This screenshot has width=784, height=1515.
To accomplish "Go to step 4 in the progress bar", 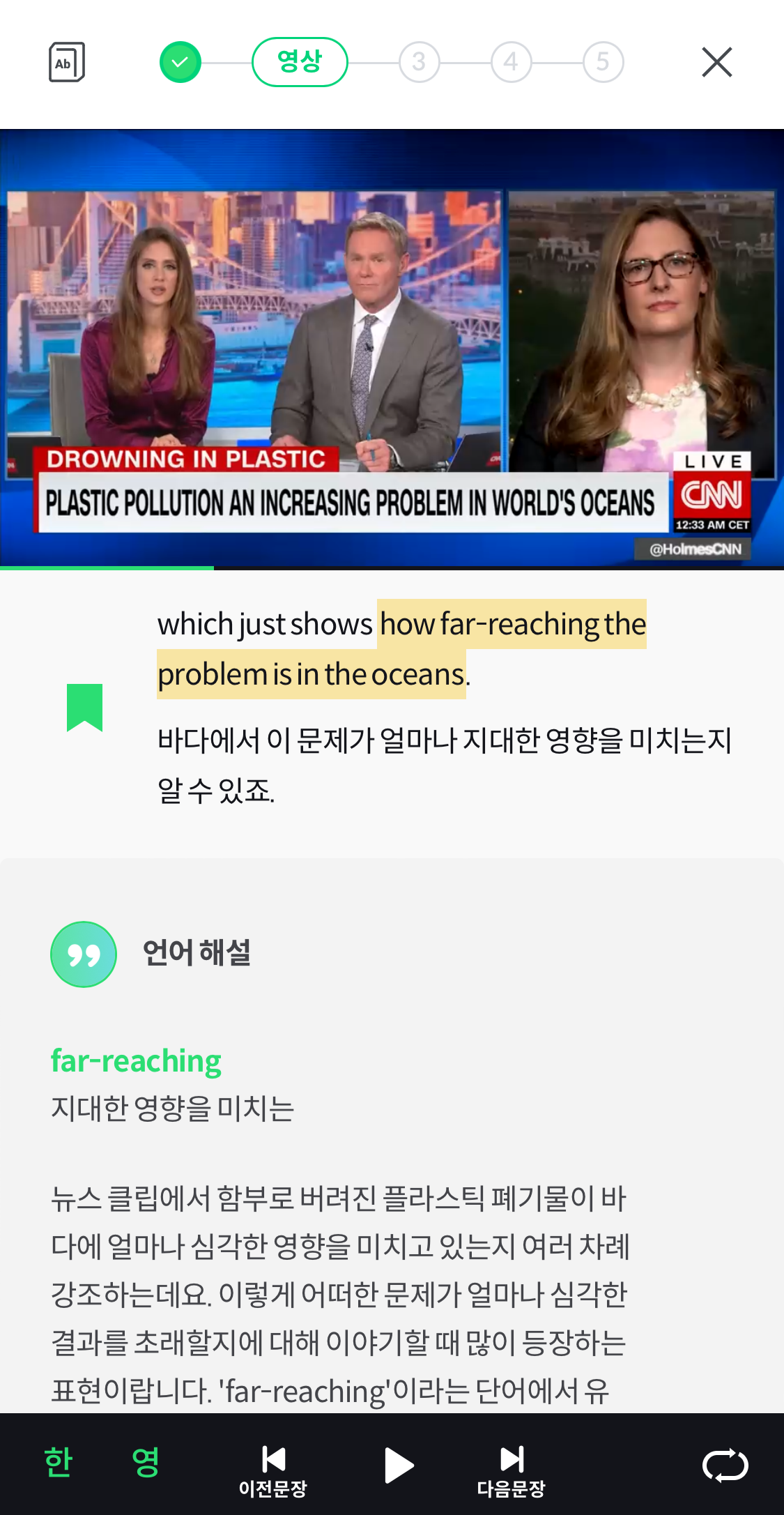I will tap(511, 62).
